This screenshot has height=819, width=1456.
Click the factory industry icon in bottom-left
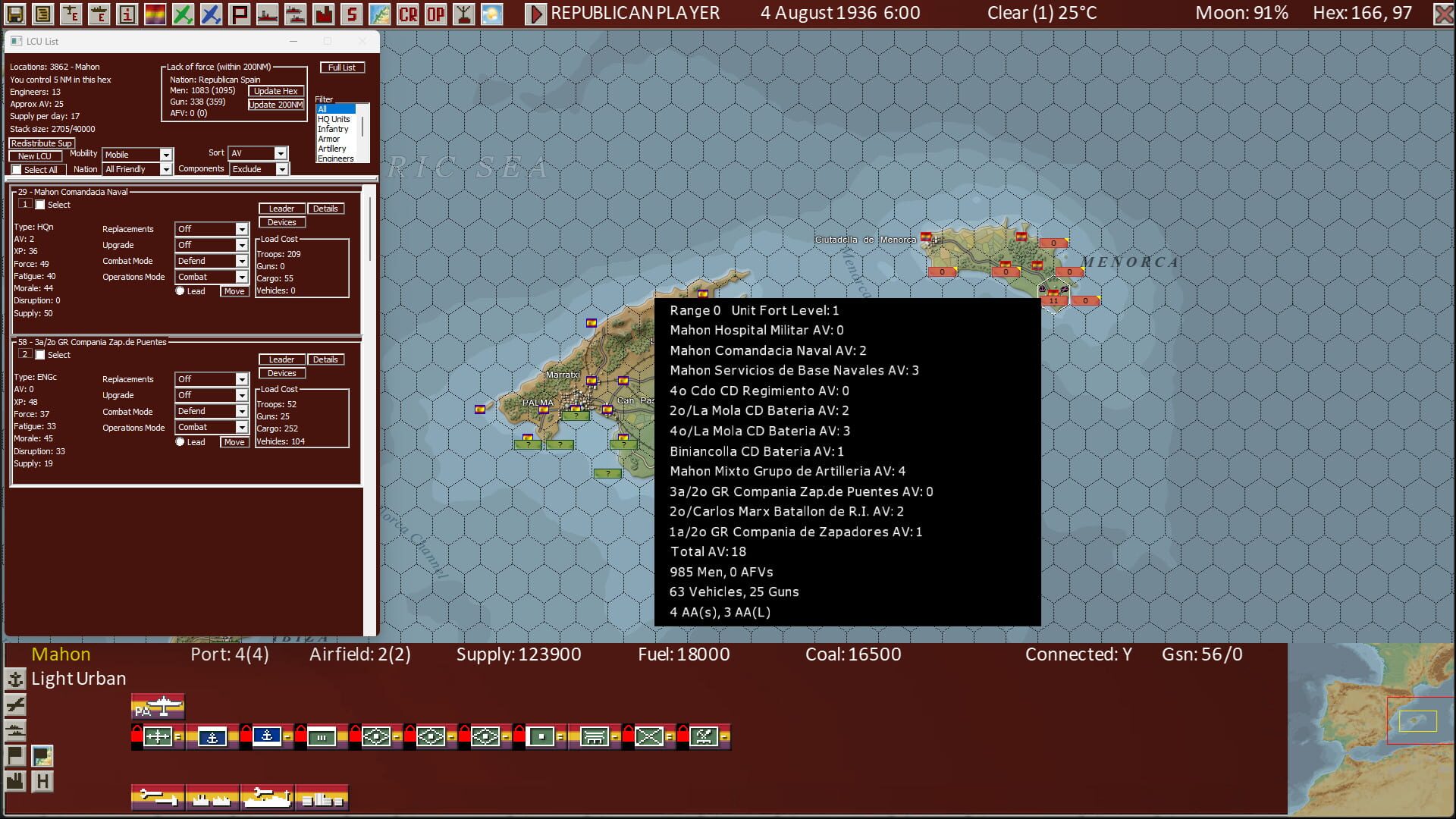[15, 780]
